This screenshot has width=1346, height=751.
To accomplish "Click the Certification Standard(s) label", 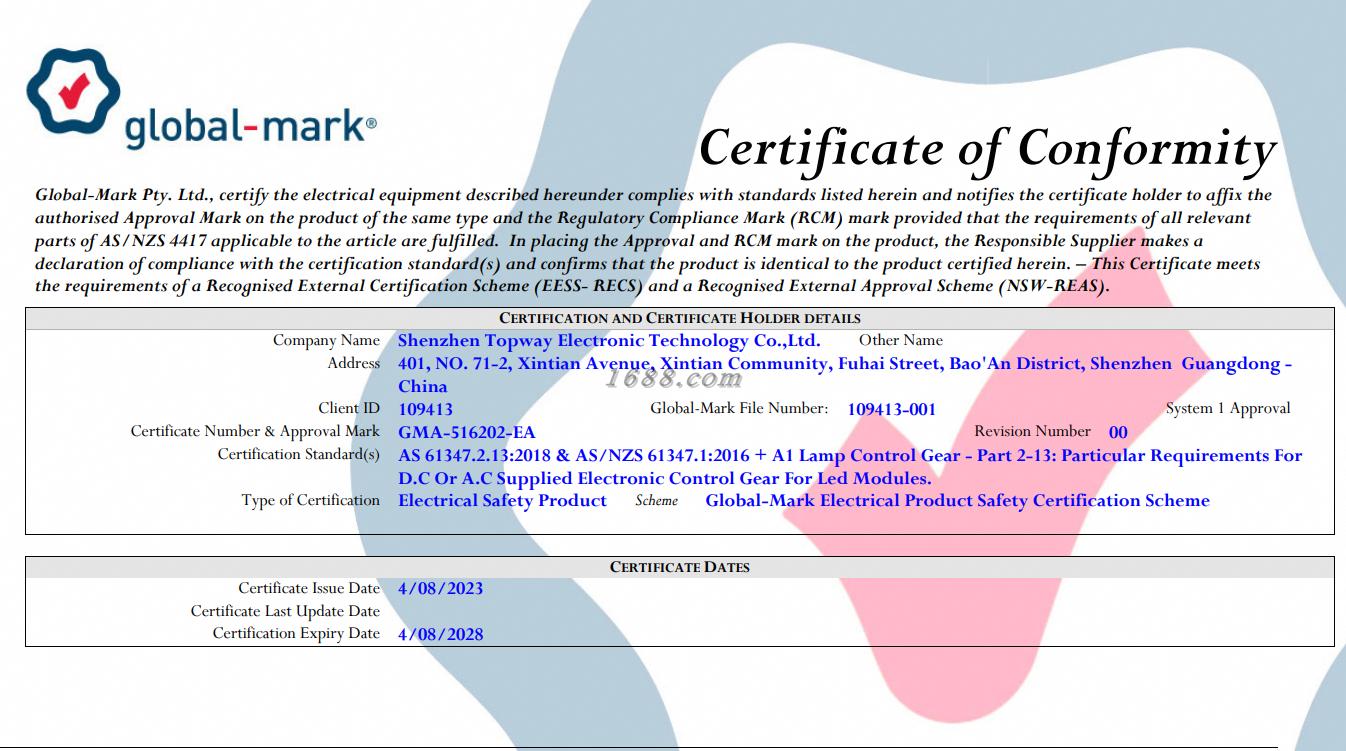I will (299, 454).
